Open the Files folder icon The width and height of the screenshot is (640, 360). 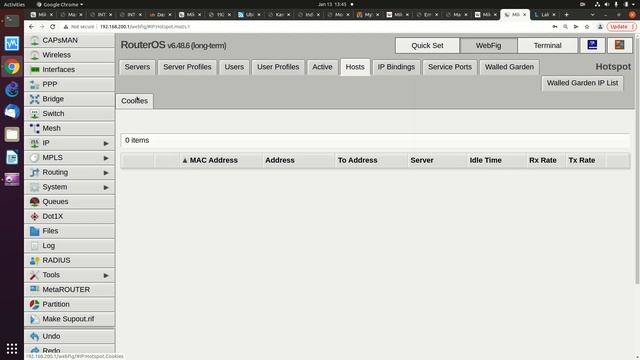[x=35, y=231]
